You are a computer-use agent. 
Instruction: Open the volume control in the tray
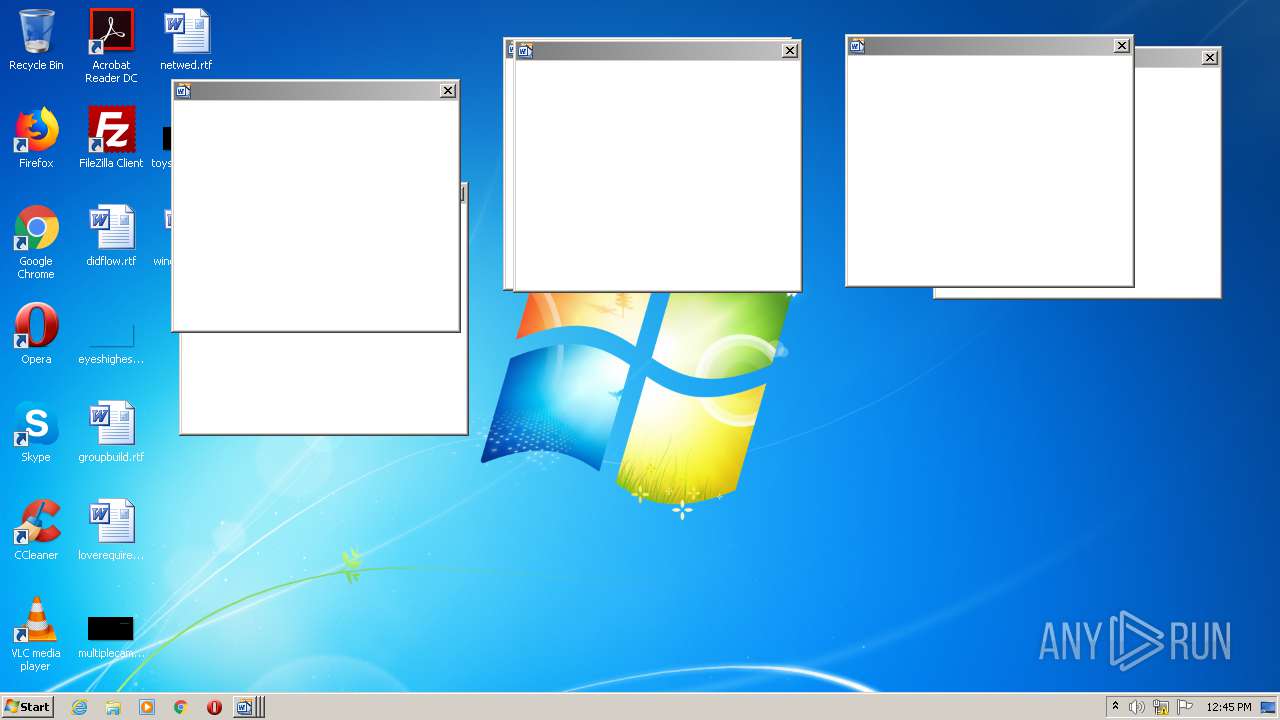1137,707
